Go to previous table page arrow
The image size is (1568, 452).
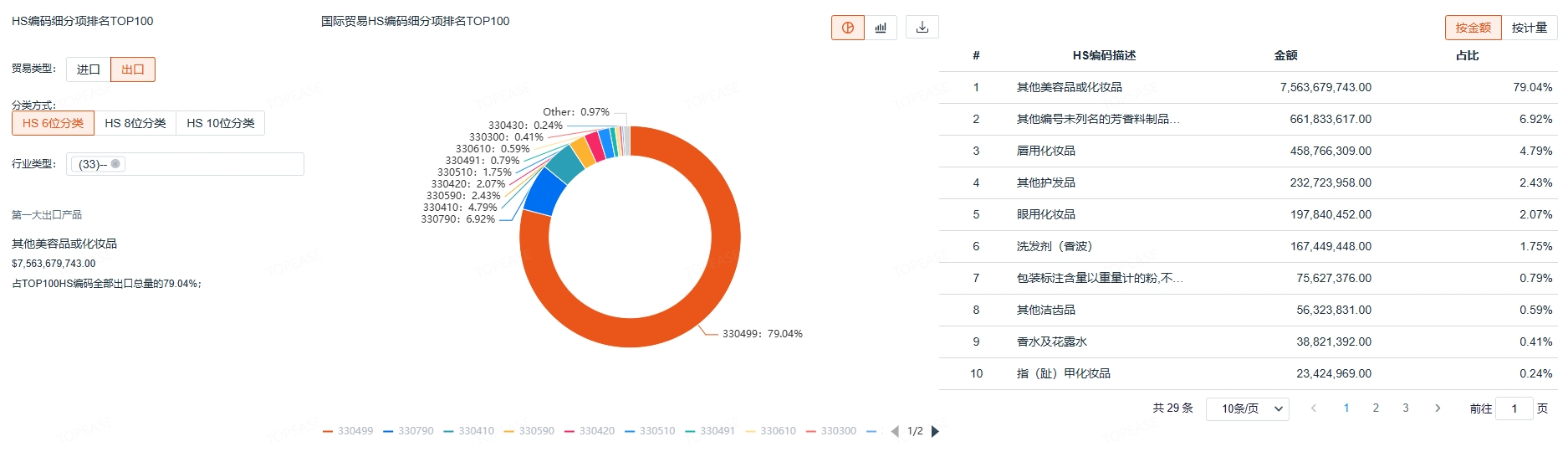(x=1314, y=408)
